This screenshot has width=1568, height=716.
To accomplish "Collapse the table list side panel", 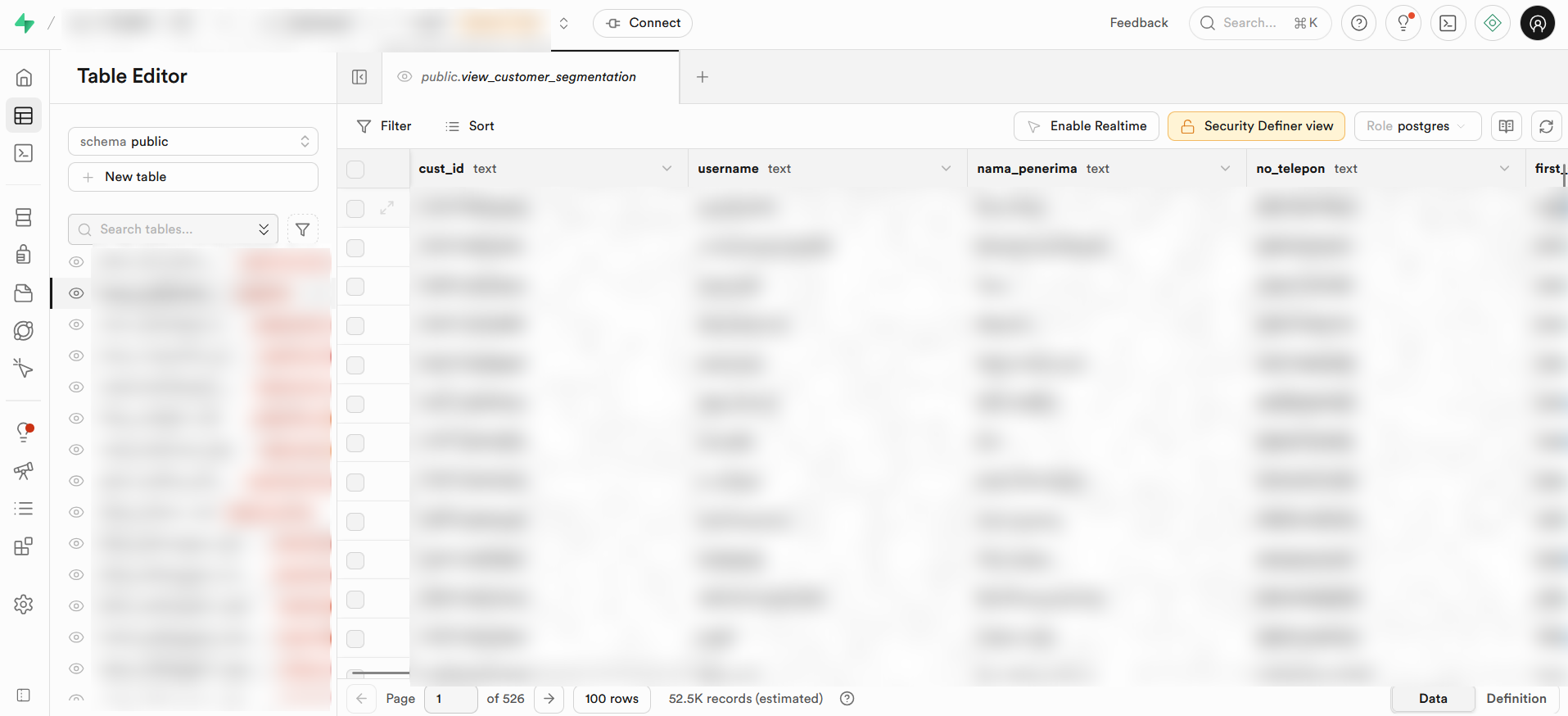I will [359, 77].
